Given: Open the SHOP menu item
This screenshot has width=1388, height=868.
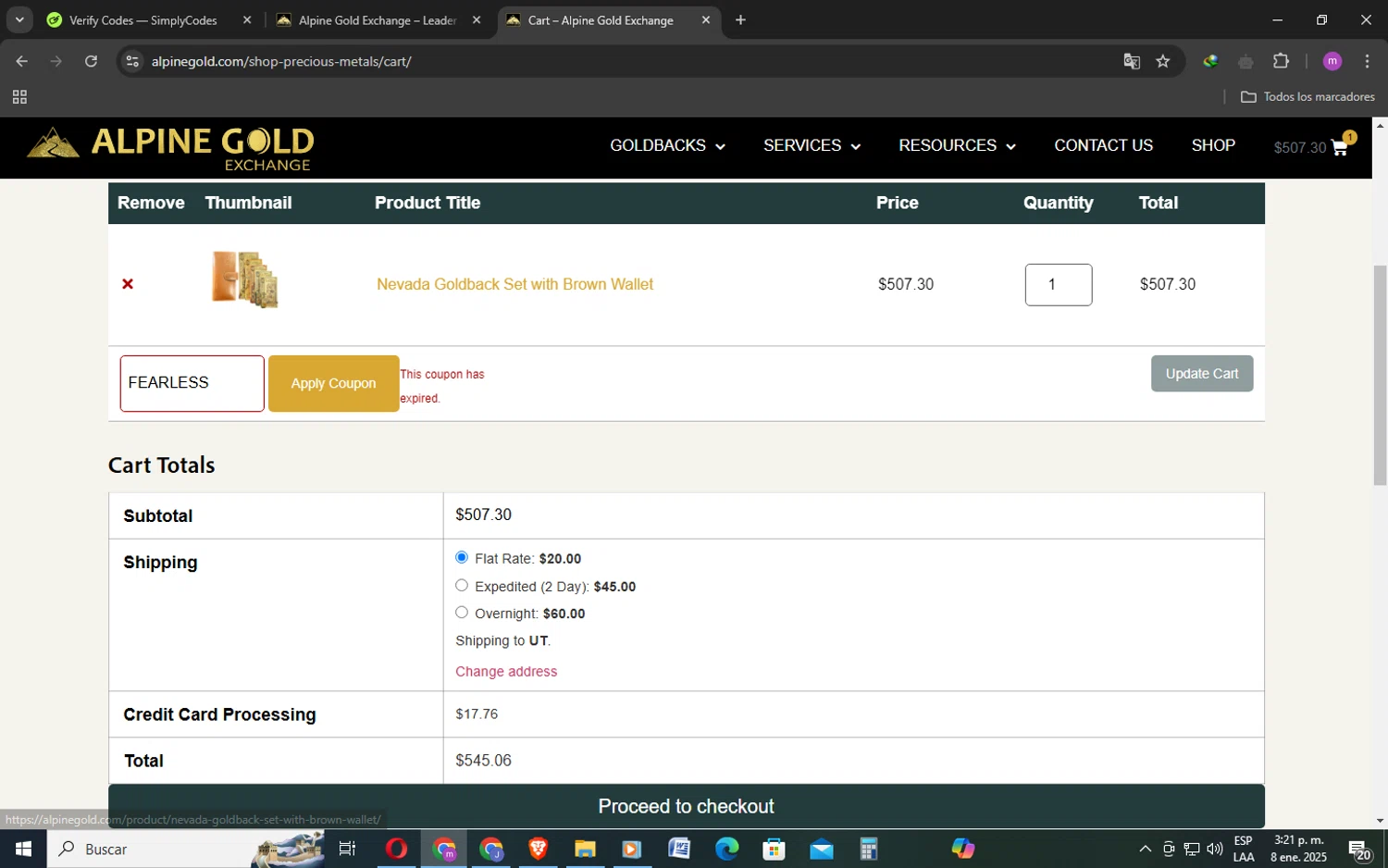Looking at the screenshot, I should click(x=1213, y=145).
